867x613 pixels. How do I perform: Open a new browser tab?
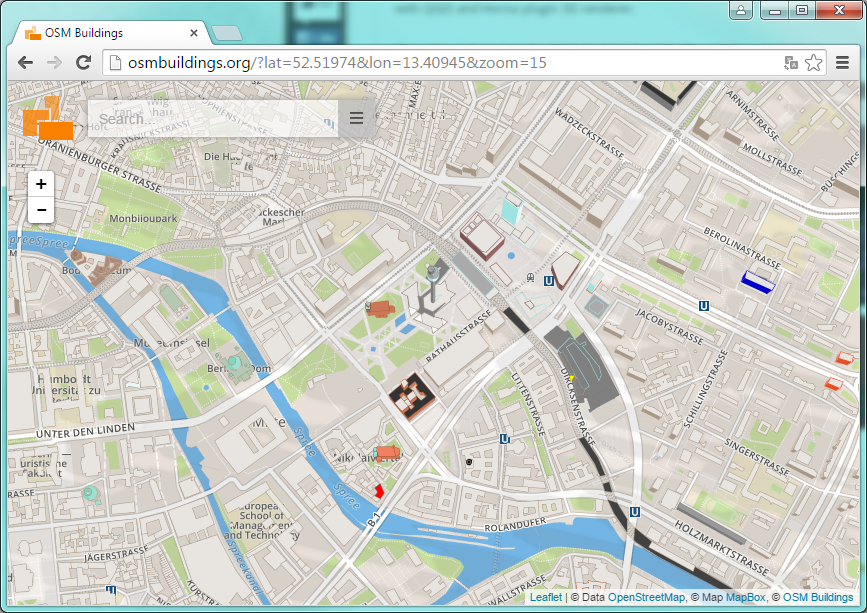227,33
